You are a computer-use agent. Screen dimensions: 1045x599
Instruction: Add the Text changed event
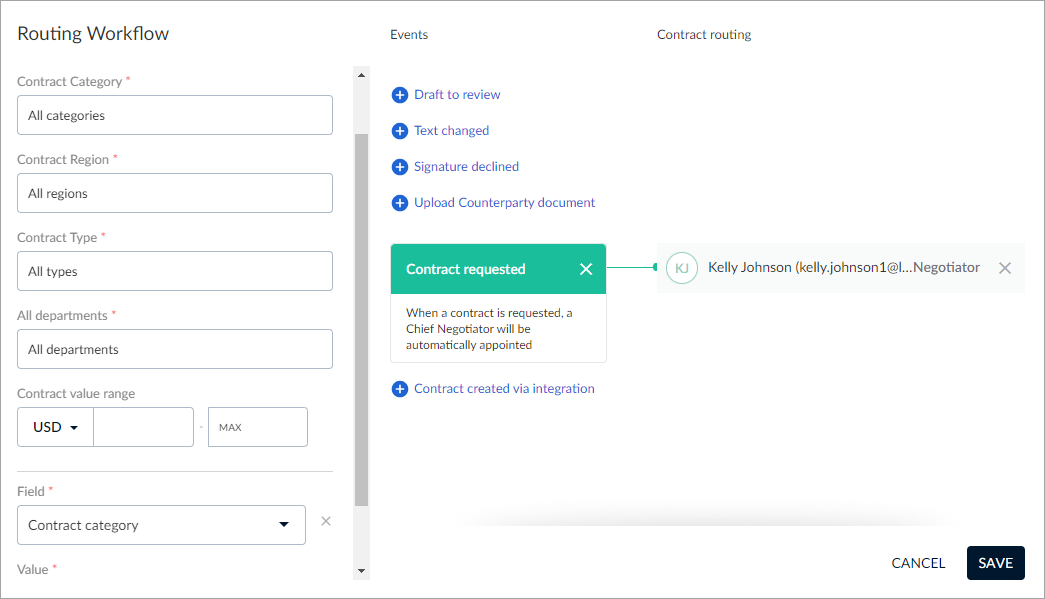click(x=451, y=131)
